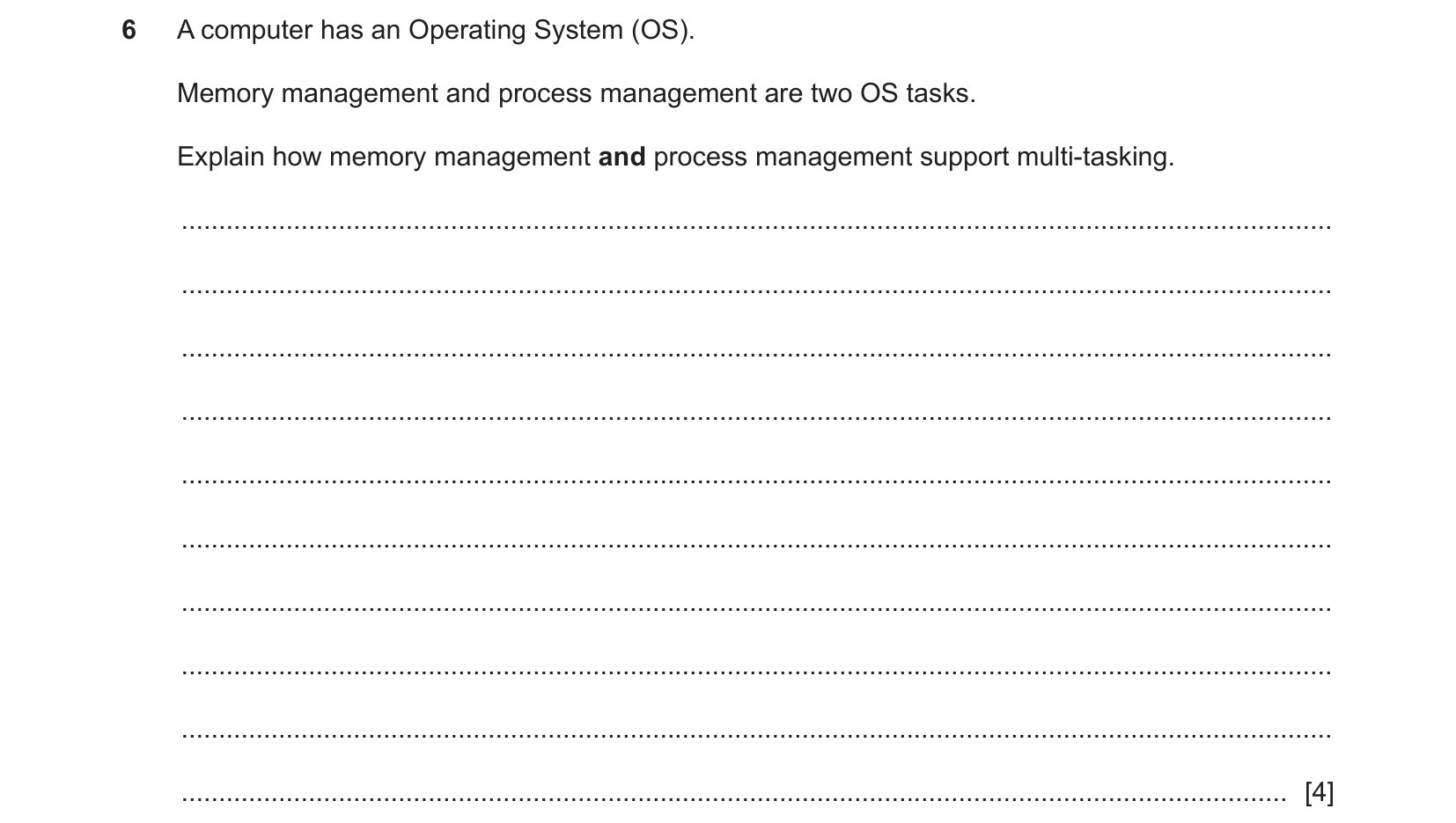Place cursor on fourth dotted answer line
The width and height of the screenshot is (1456, 823).
[x=756, y=416]
